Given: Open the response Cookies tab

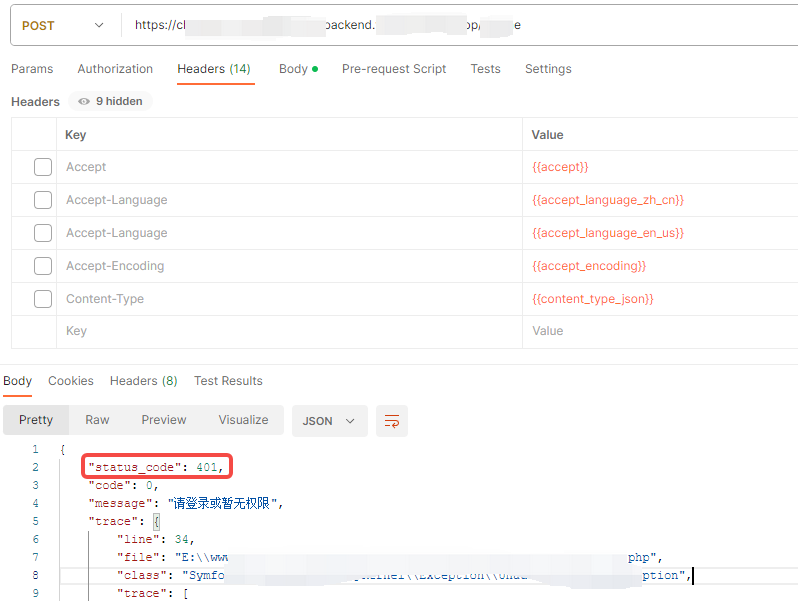Looking at the screenshot, I should 71,381.
